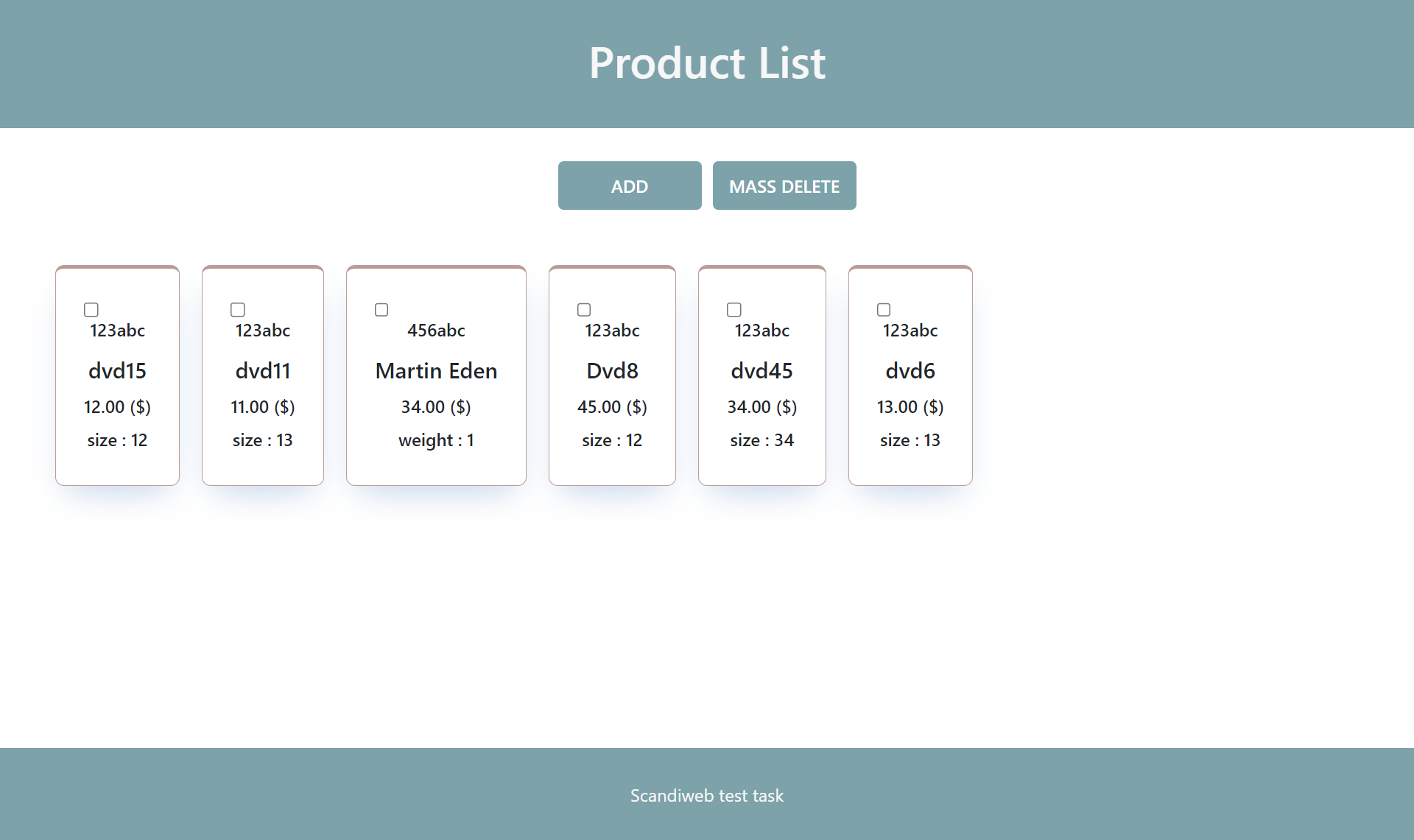Click the ADD button
Image resolution: width=1414 pixels, height=840 pixels.
coord(630,186)
